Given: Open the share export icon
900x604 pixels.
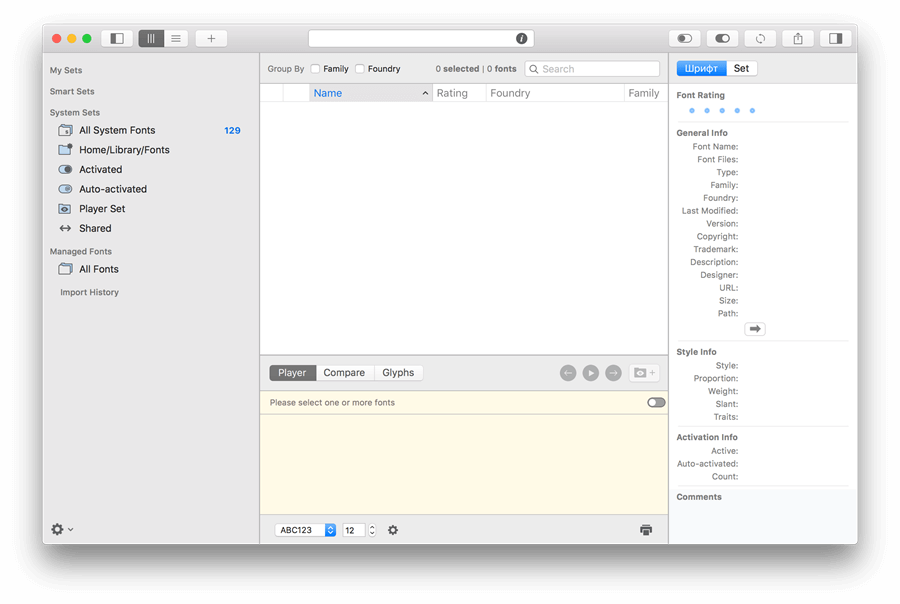Looking at the screenshot, I should point(798,38).
